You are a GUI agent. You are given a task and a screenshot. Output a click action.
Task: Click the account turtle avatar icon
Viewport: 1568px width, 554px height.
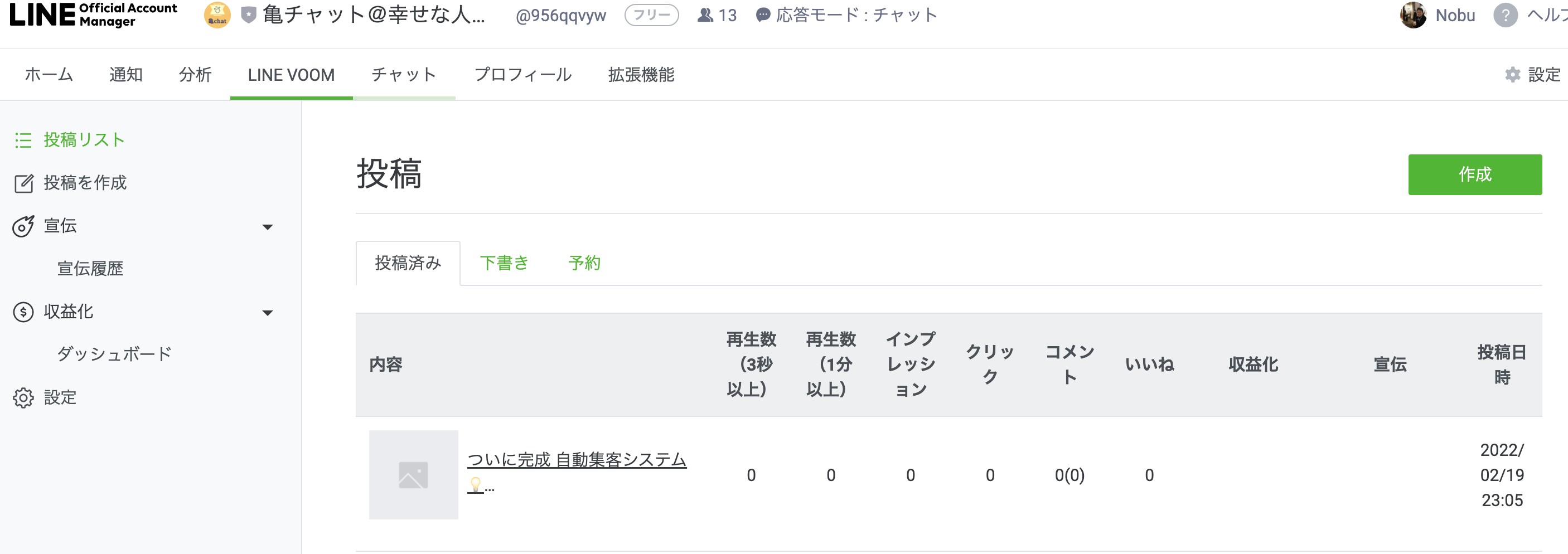tap(217, 15)
